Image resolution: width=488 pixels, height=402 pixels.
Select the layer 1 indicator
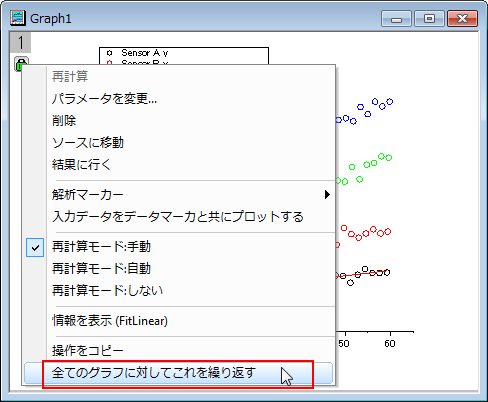[21, 42]
